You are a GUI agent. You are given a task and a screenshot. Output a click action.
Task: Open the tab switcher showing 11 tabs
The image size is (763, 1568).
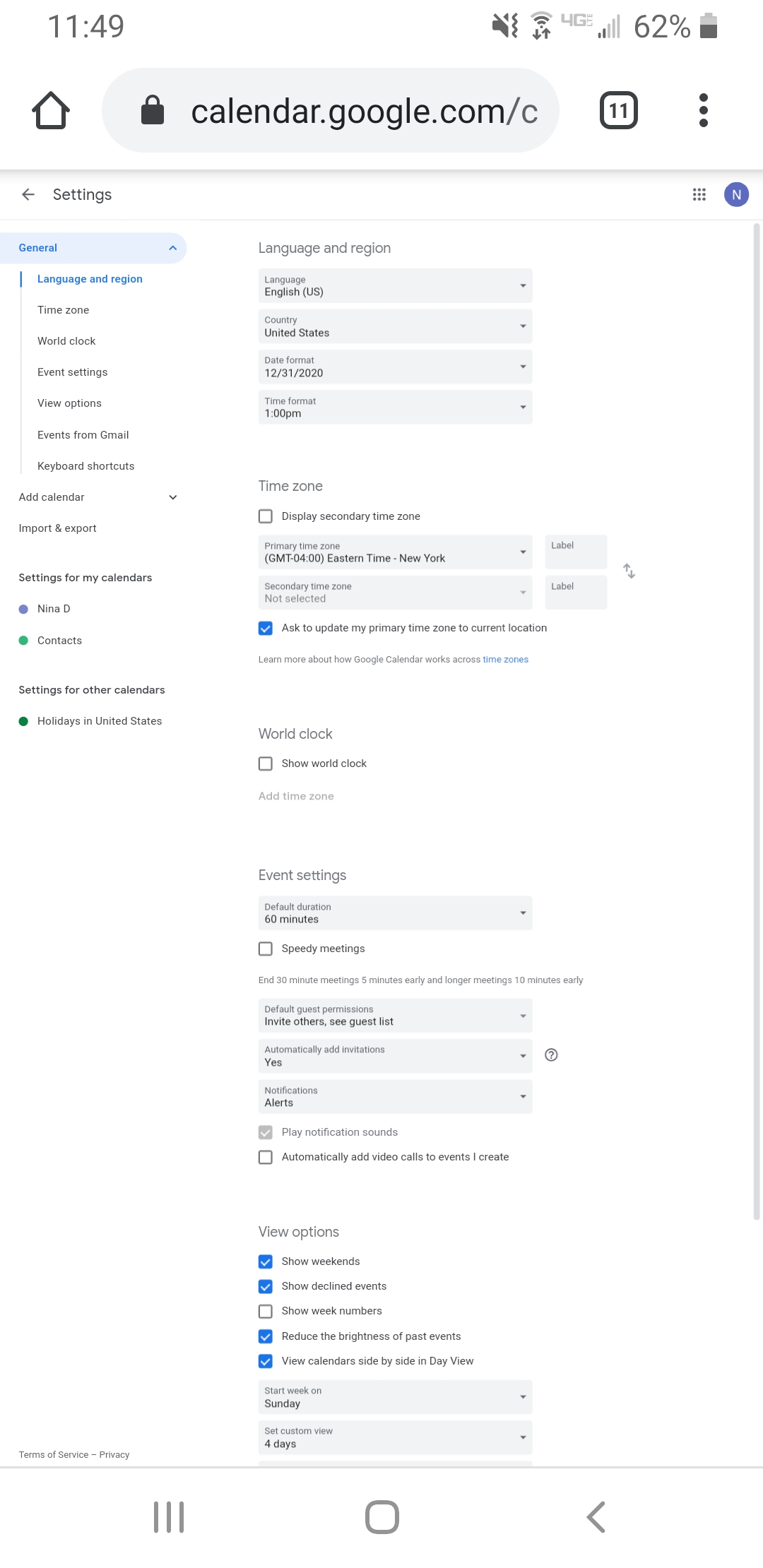tap(618, 110)
